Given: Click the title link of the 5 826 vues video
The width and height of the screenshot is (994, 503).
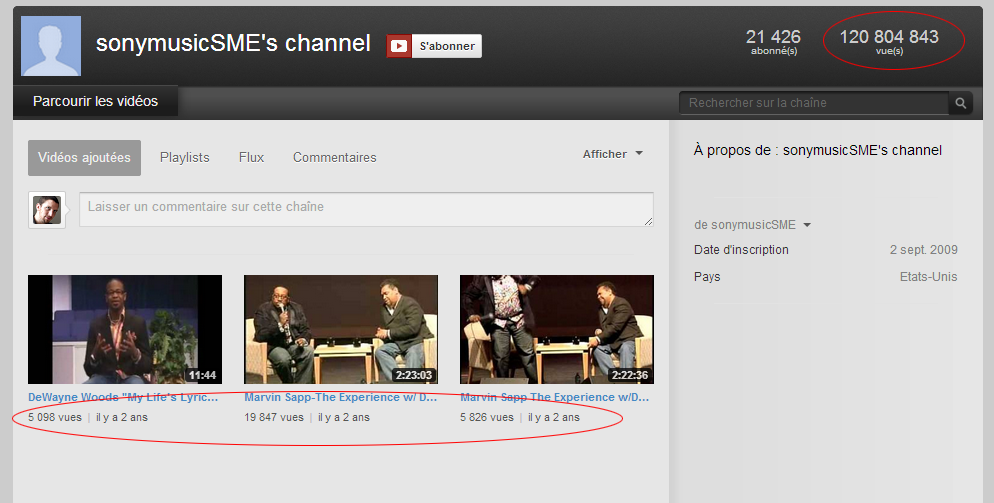Looking at the screenshot, I should (x=556, y=397).
